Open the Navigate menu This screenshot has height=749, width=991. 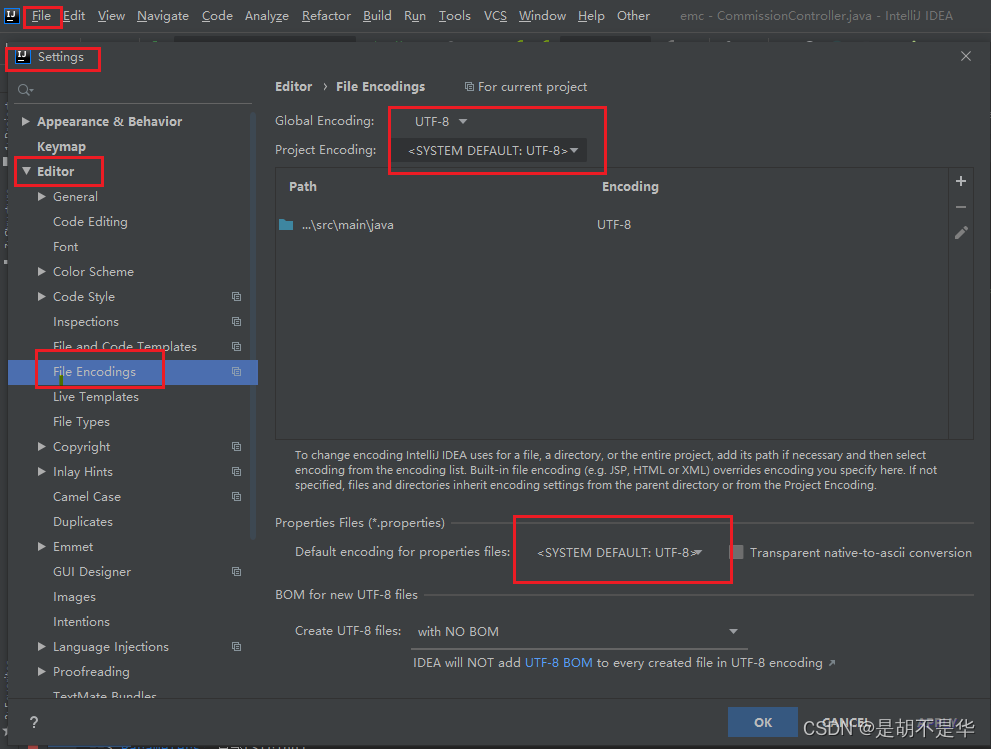pyautogui.click(x=162, y=16)
